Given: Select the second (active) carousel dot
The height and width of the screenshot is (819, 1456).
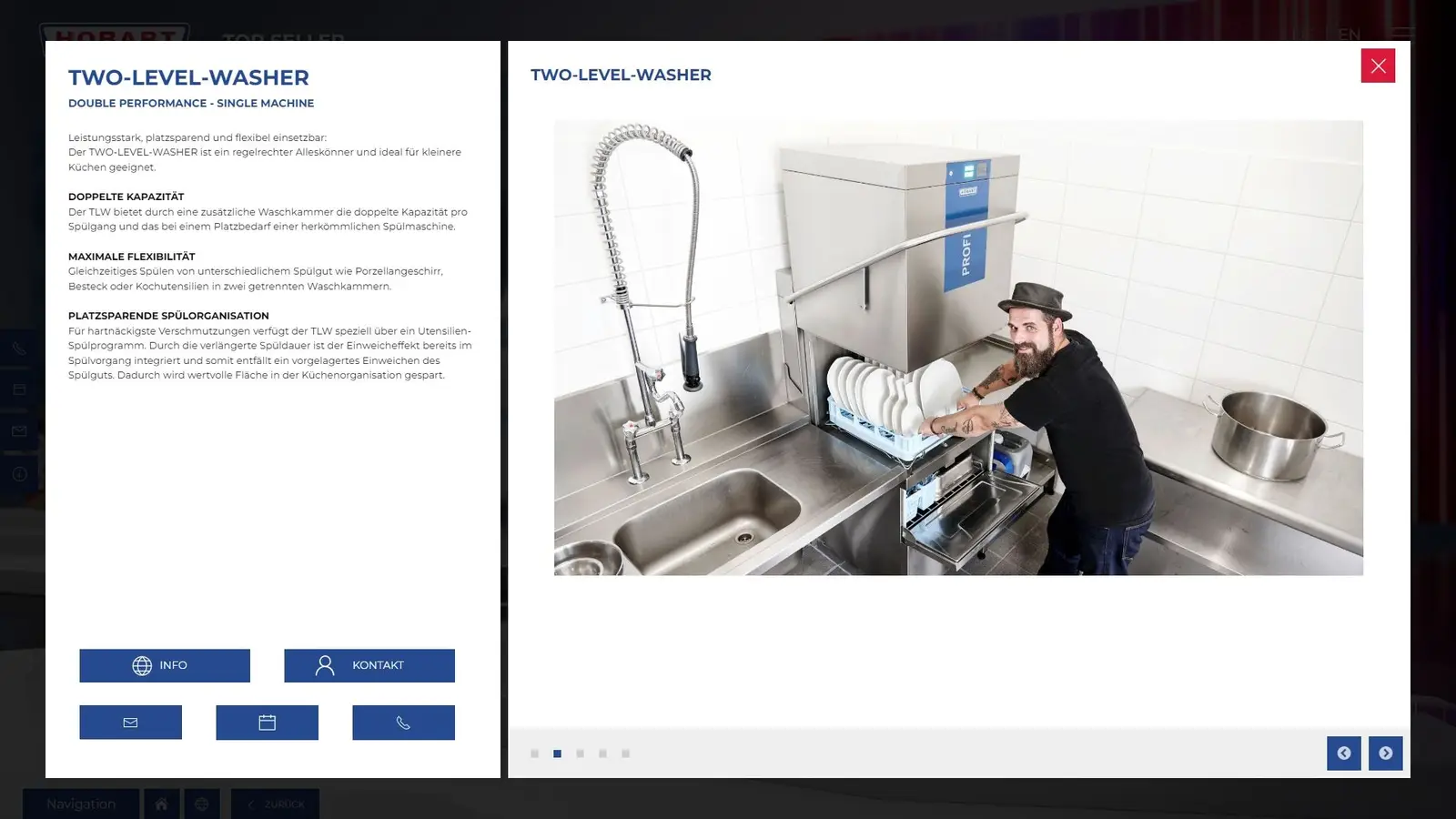Looking at the screenshot, I should click(557, 753).
